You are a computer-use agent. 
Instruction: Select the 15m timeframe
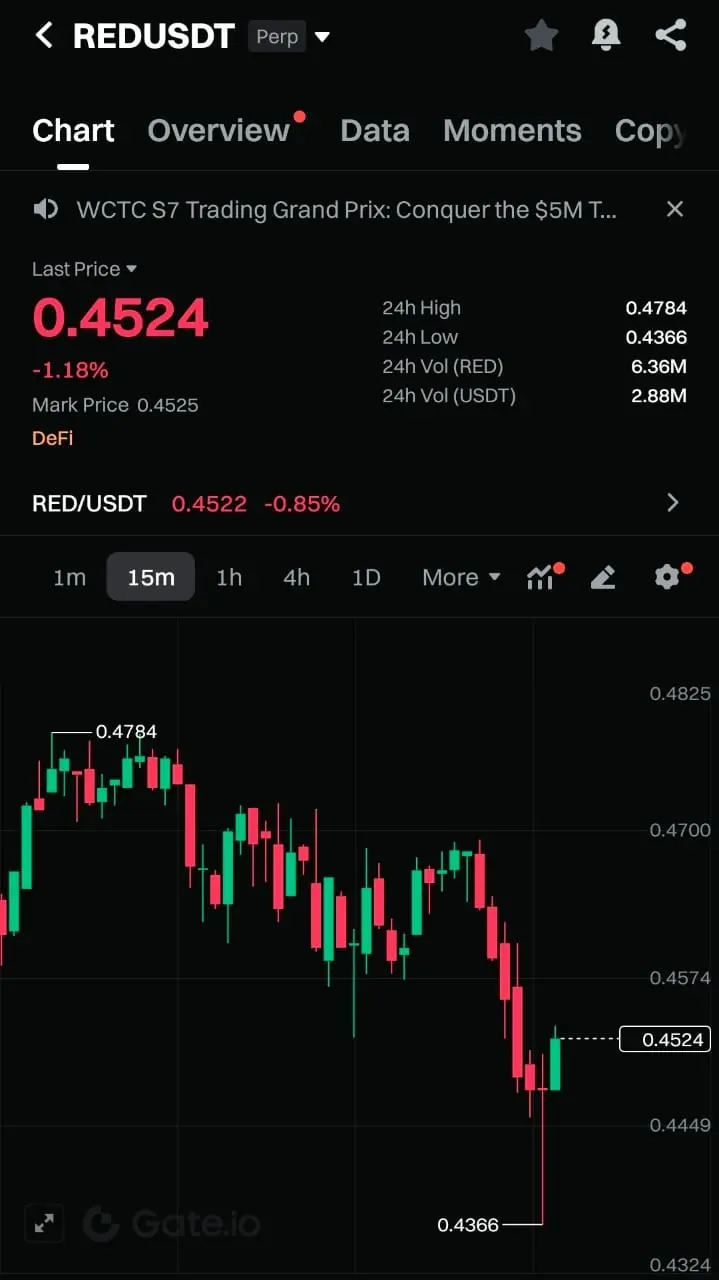pyautogui.click(x=151, y=577)
